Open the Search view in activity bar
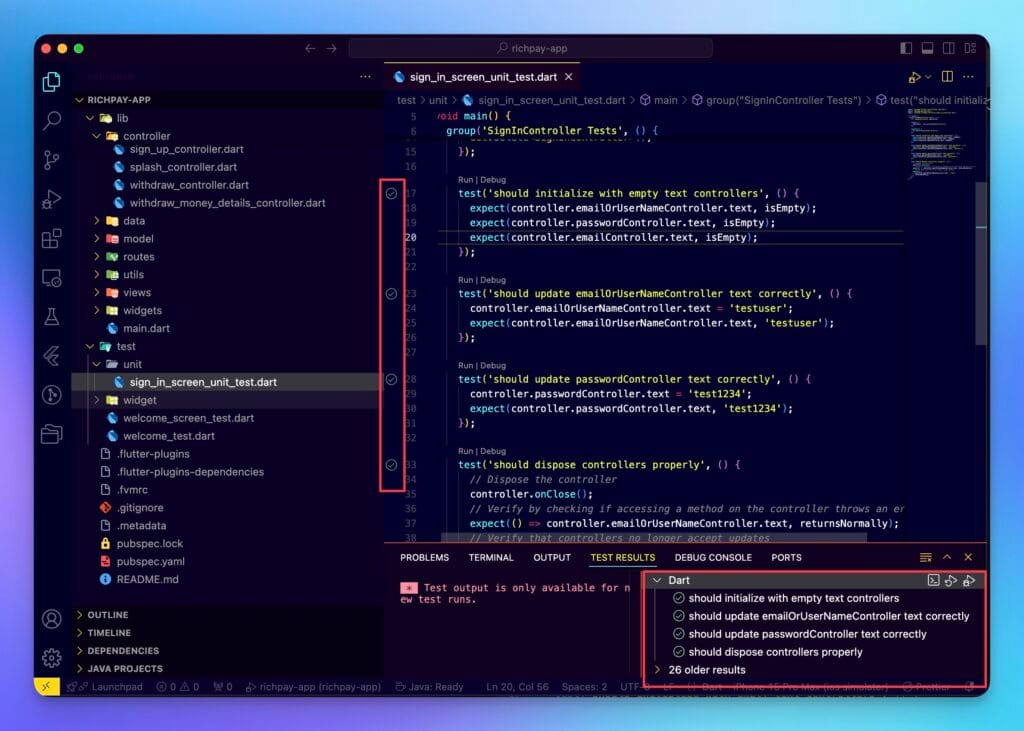Image resolution: width=1024 pixels, height=731 pixels. [x=52, y=120]
